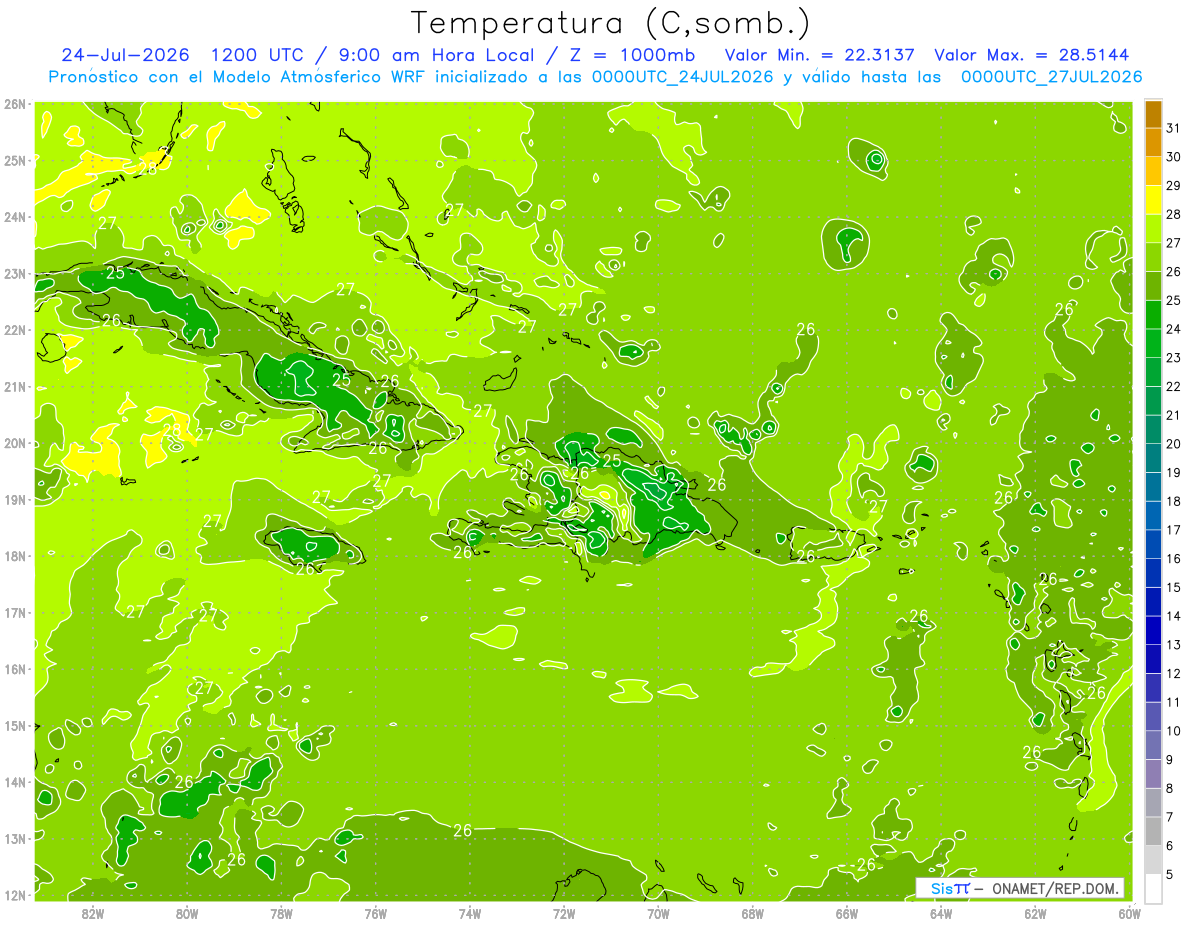Click the "74W" longitude axis label
Screen dimensions: 1200x927
(x=470, y=913)
